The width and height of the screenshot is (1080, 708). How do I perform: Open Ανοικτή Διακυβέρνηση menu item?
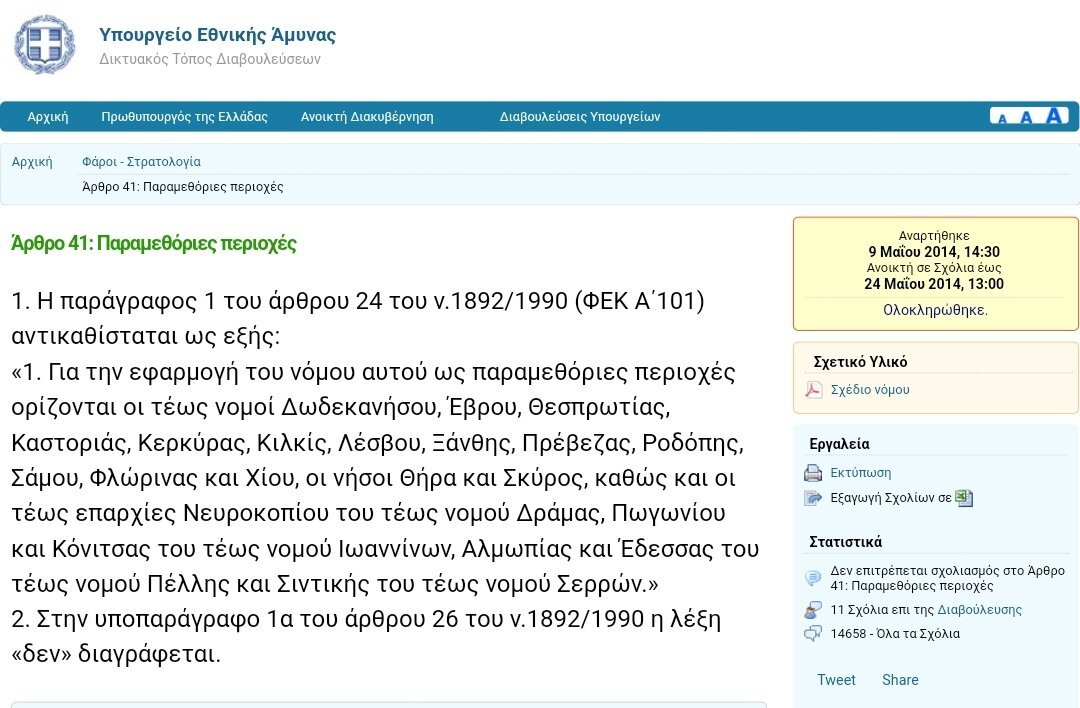click(367, 116)
